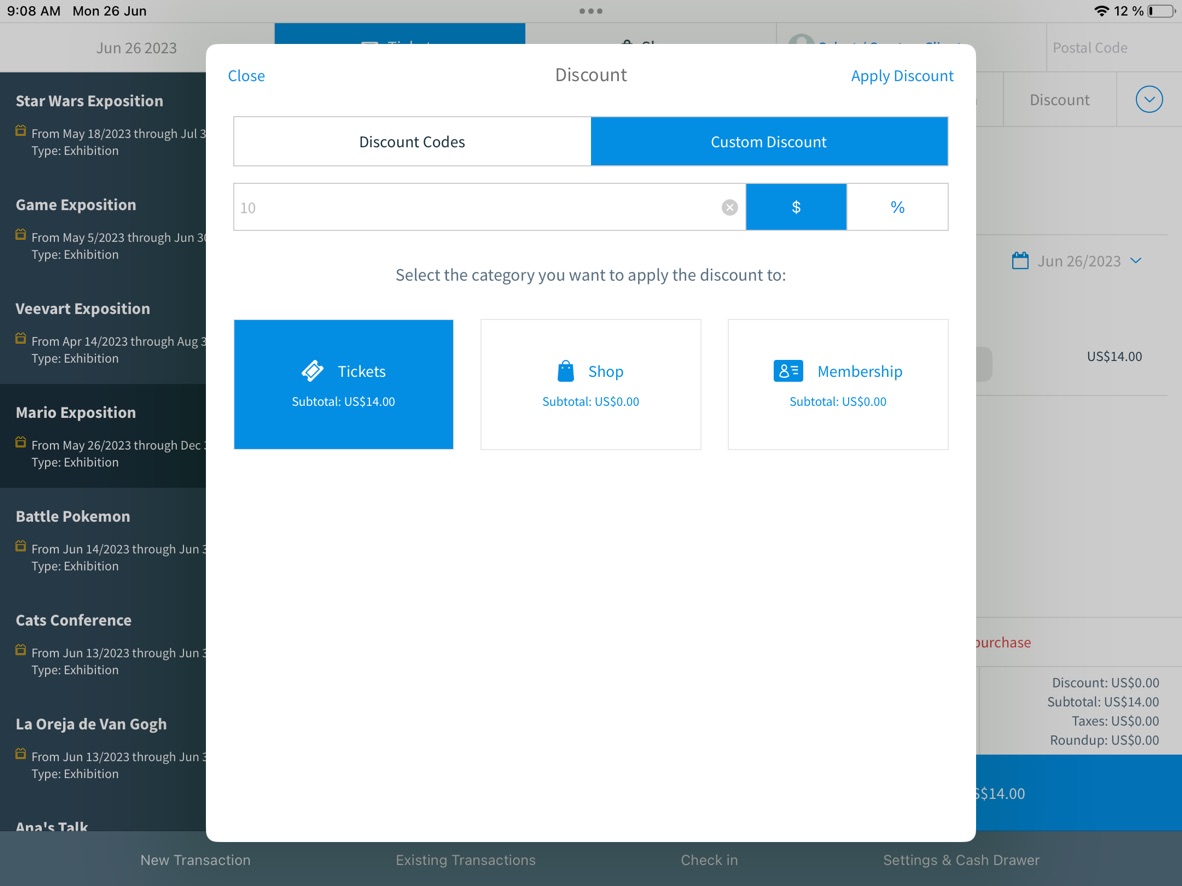Screen dimensions: 1182x886
Task: Select the Shop category card
Action: point(590,384)
